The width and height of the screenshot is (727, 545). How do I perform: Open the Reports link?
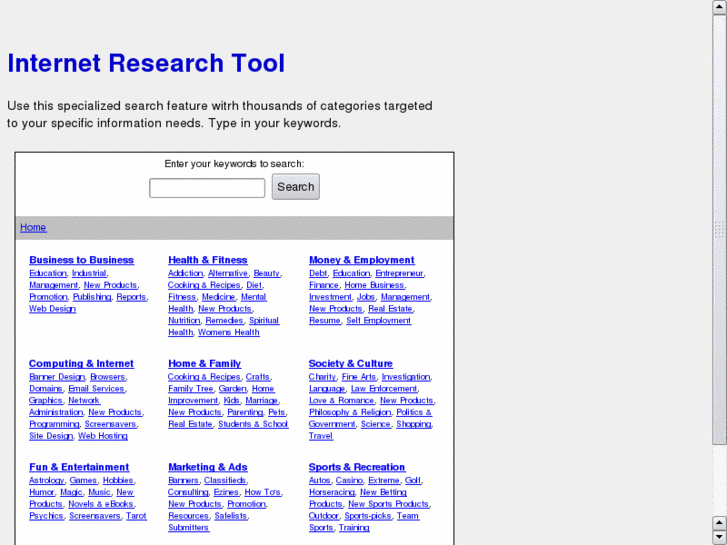pyautogui.click(x=131, y=297)
